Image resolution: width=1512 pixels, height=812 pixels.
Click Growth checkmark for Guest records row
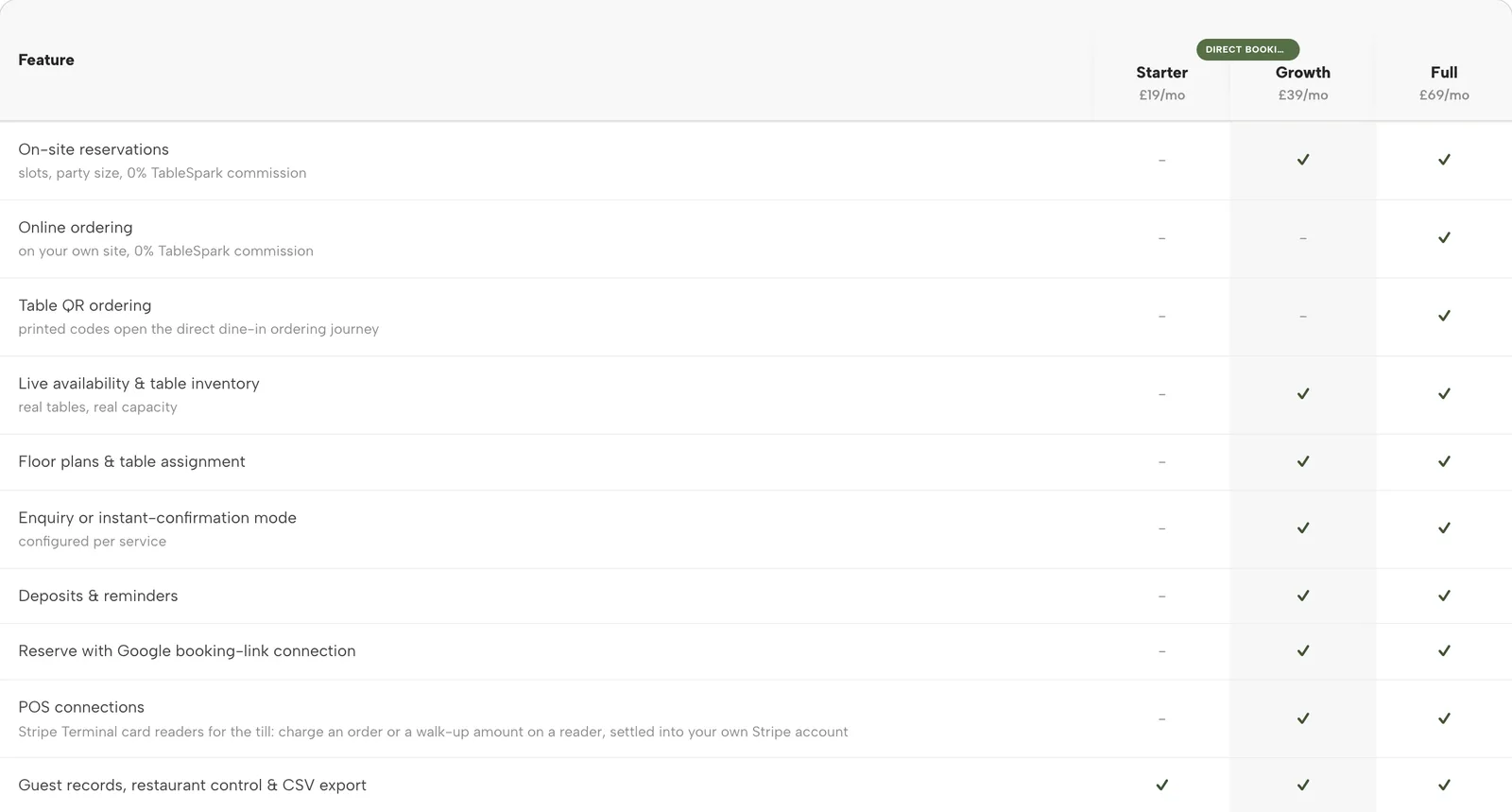coord(1303,786)
